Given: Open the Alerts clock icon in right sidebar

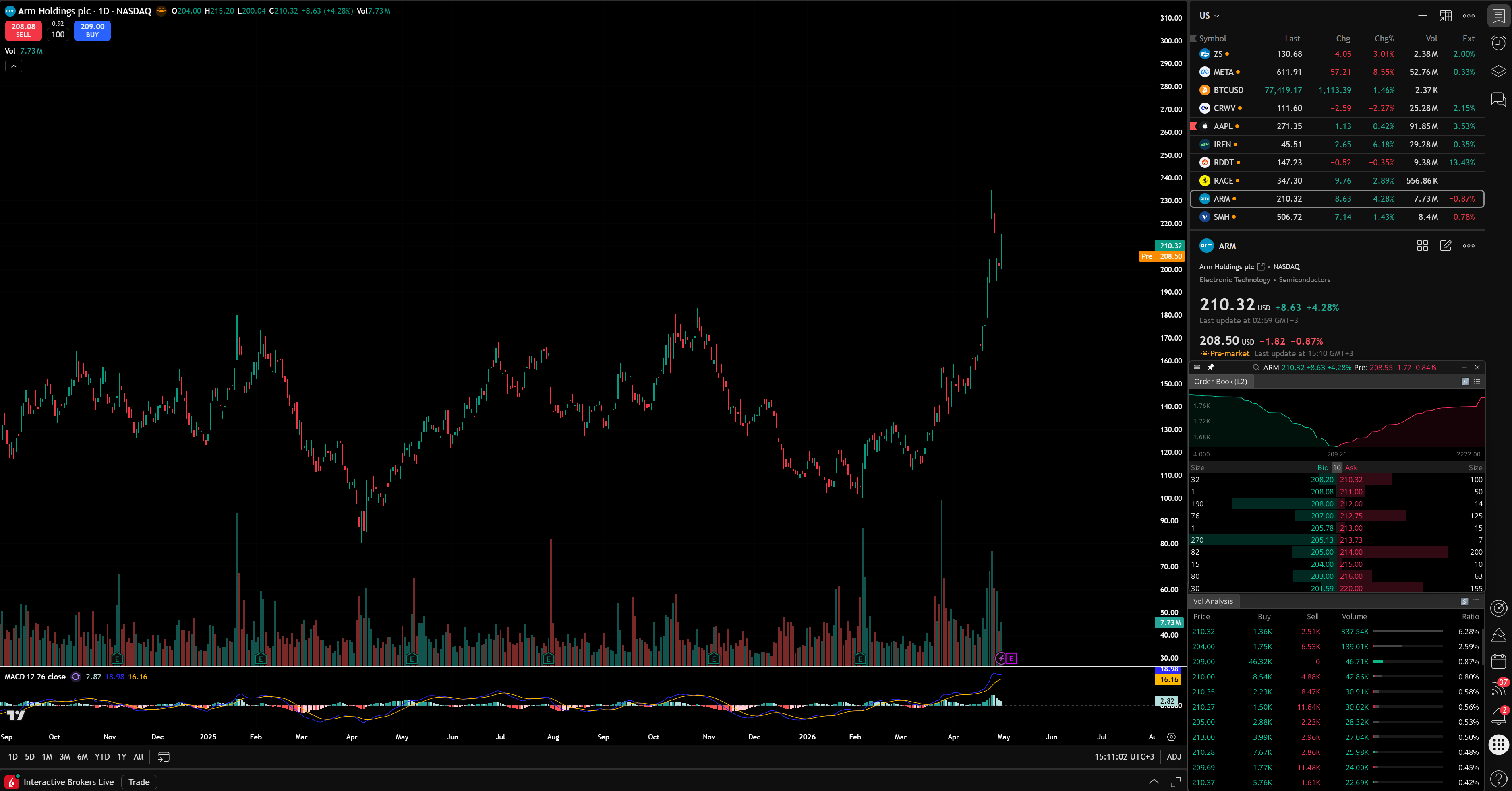Looking at the screenshot, I should pos(1498,43).
